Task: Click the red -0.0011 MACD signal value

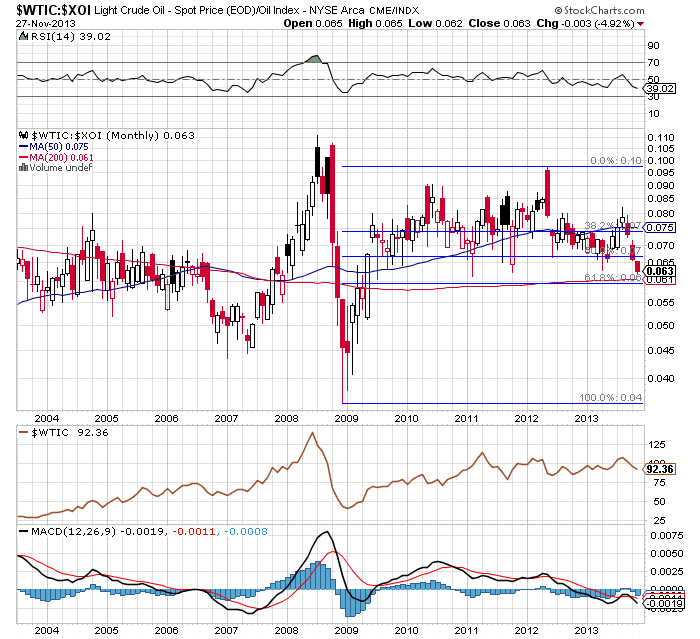Action: (193, 531)
